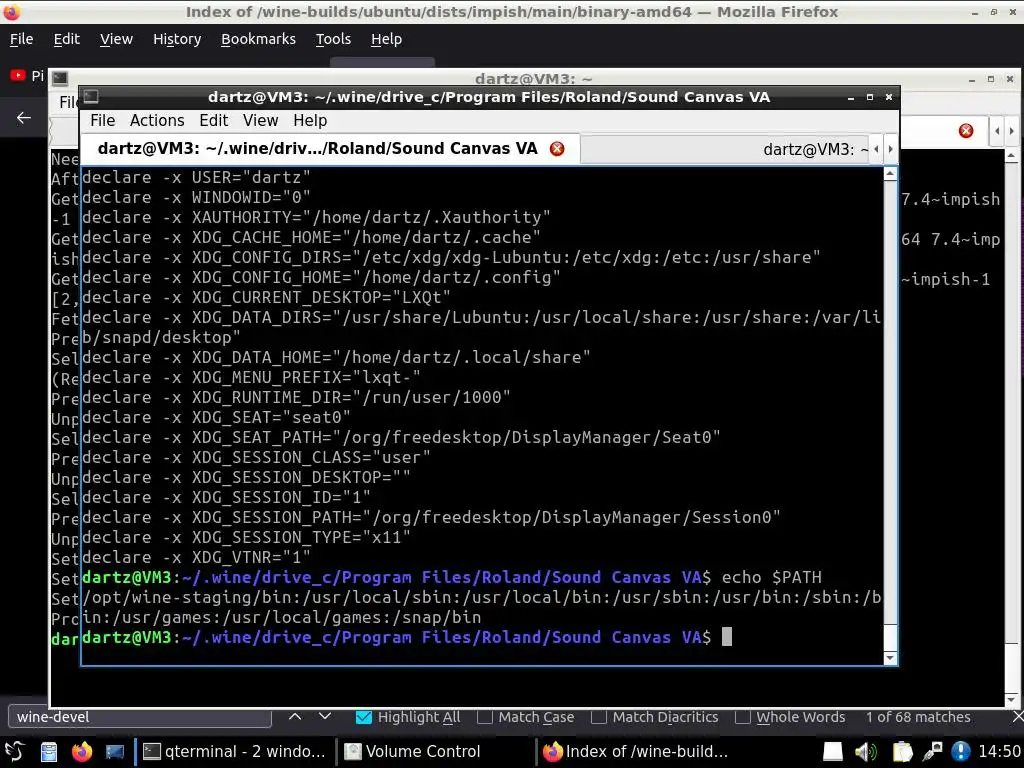Go to next find match

click(x=325, y=716)
